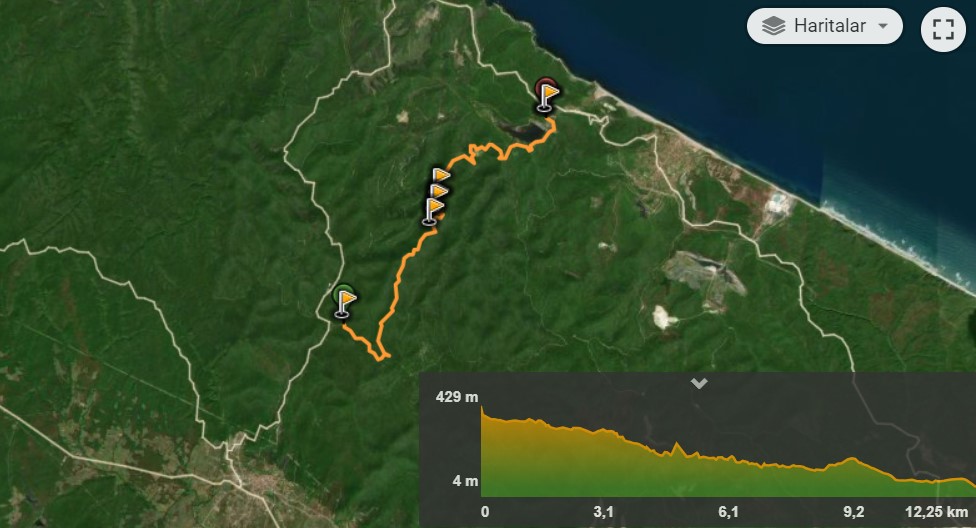Screen dimensions: 976x528
Task: Select the red finish flag marker
Action: click(x=547, y=95)
